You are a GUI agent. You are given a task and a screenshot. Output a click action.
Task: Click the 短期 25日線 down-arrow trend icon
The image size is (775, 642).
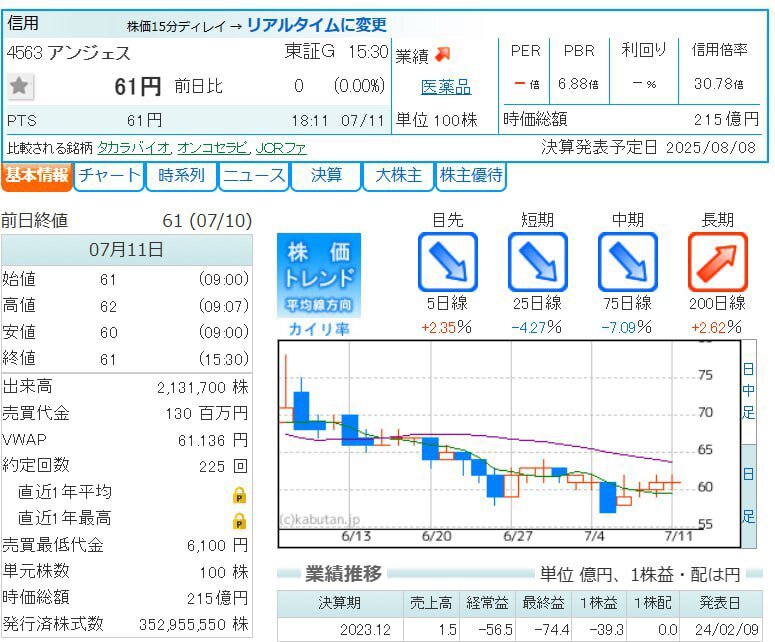(x=537, y=262)
